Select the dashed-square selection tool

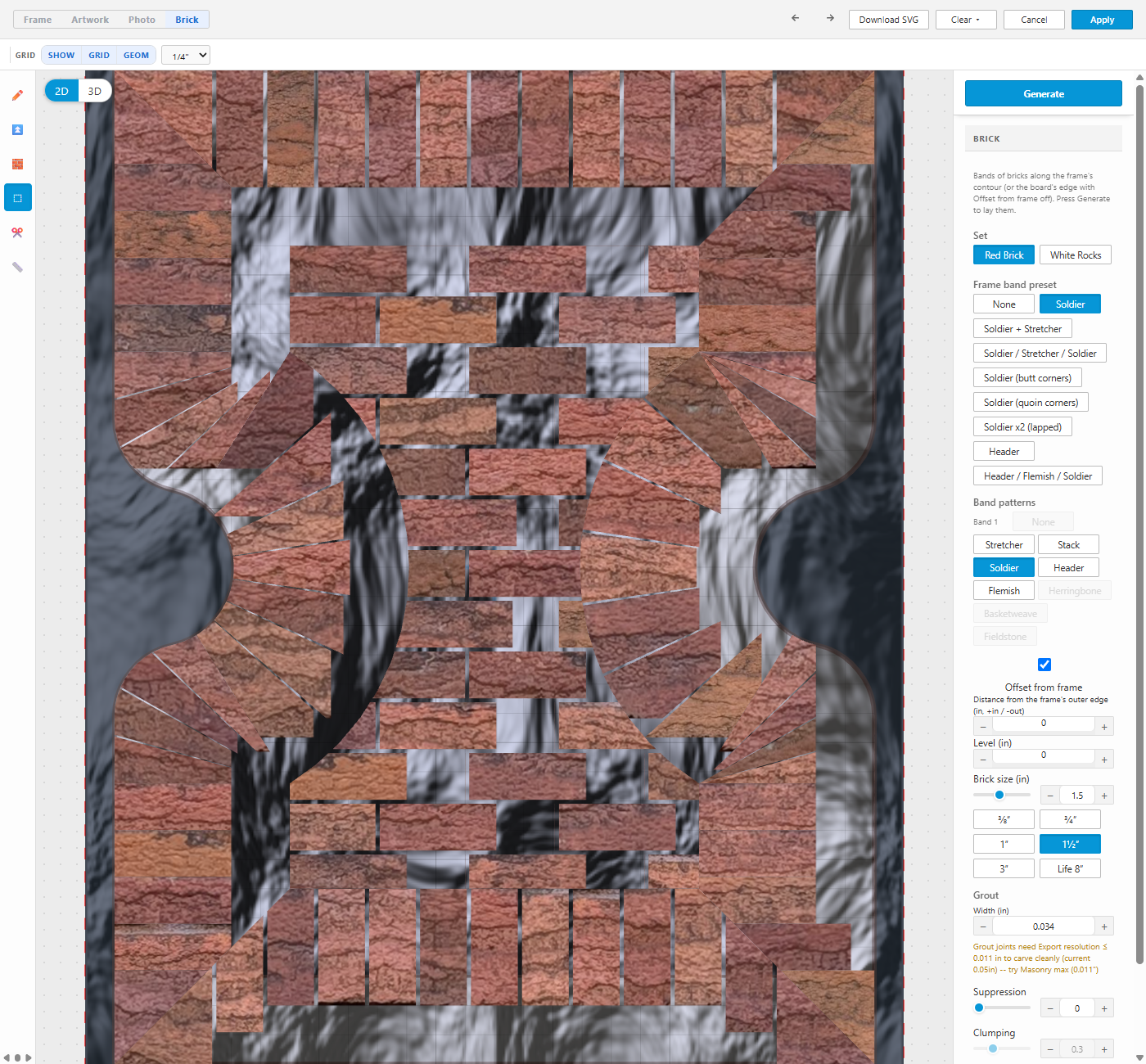pyautogui.click(x=17, y=198)
